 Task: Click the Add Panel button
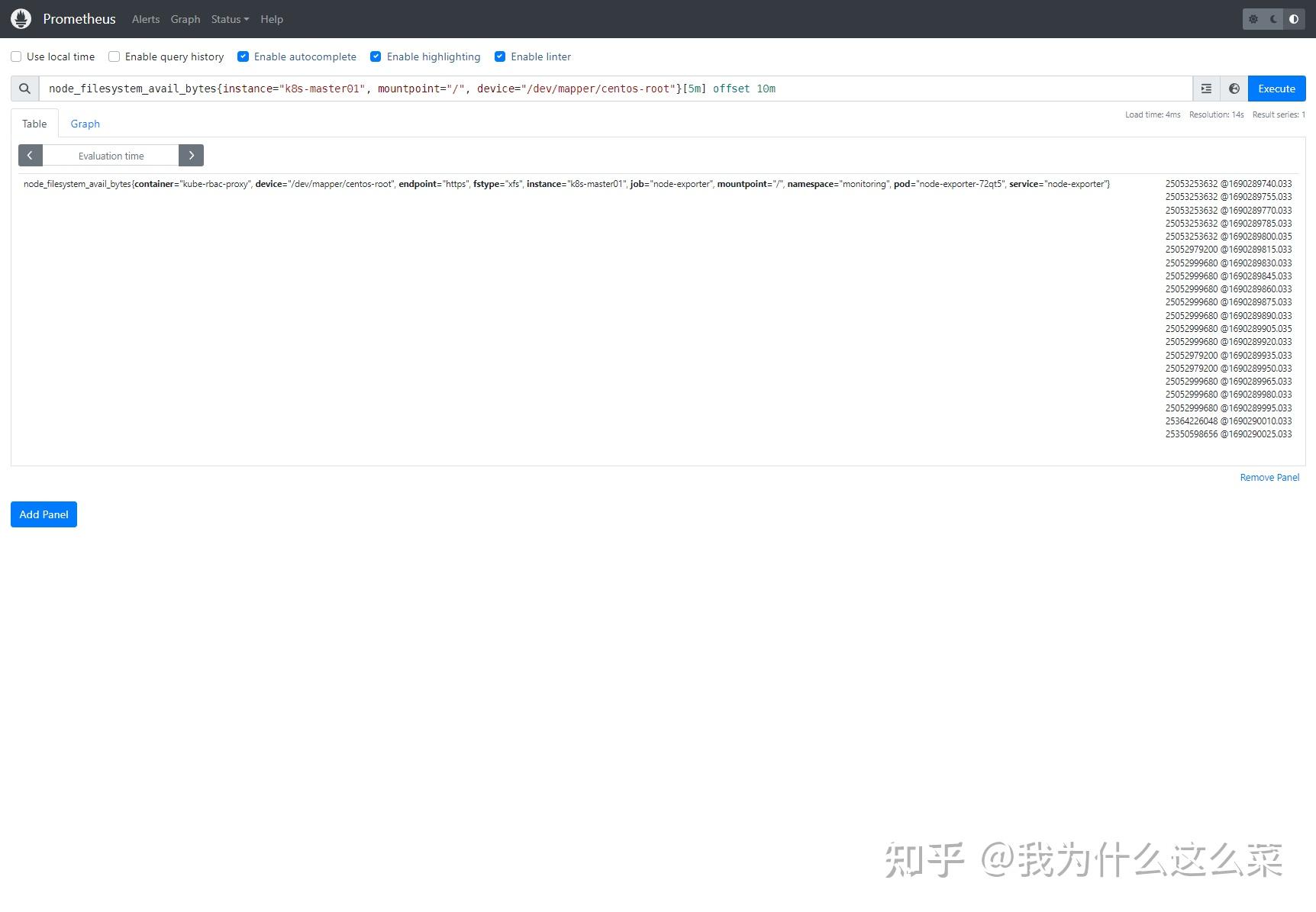(44, 514)
